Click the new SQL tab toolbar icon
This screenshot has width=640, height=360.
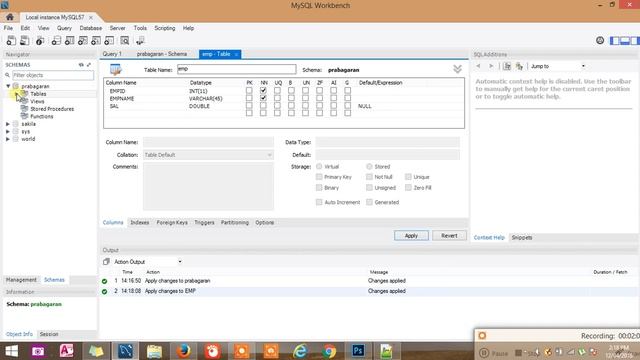point(11,40)
